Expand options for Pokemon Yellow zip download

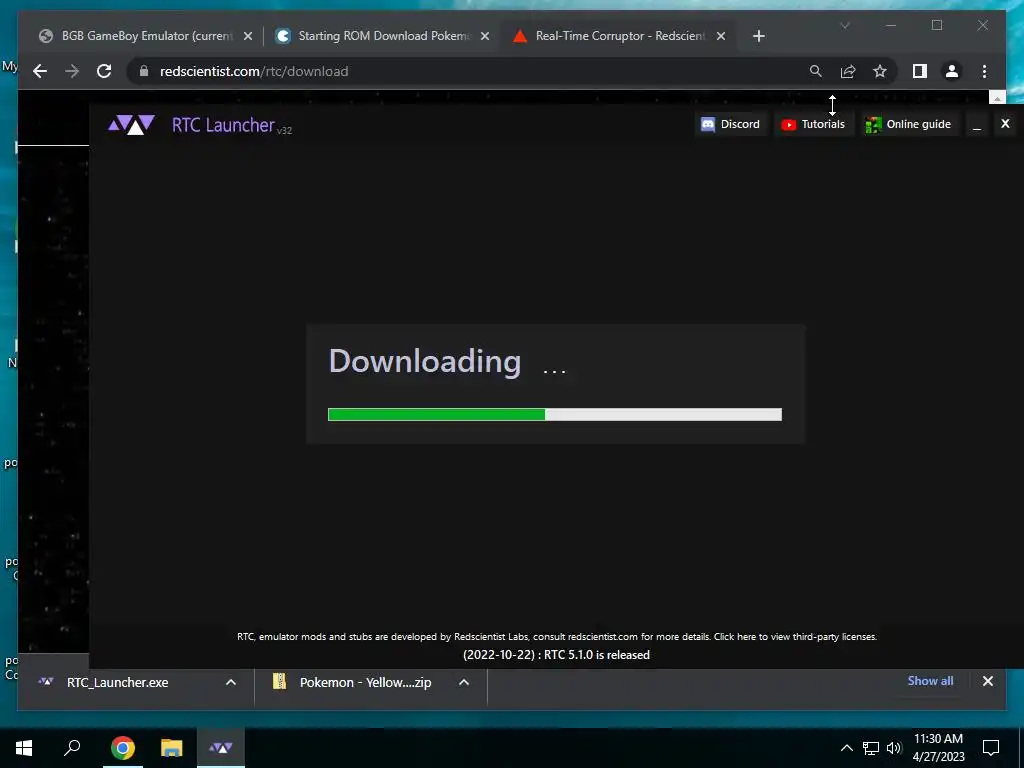pyautogui.click(x=464, y=682)
